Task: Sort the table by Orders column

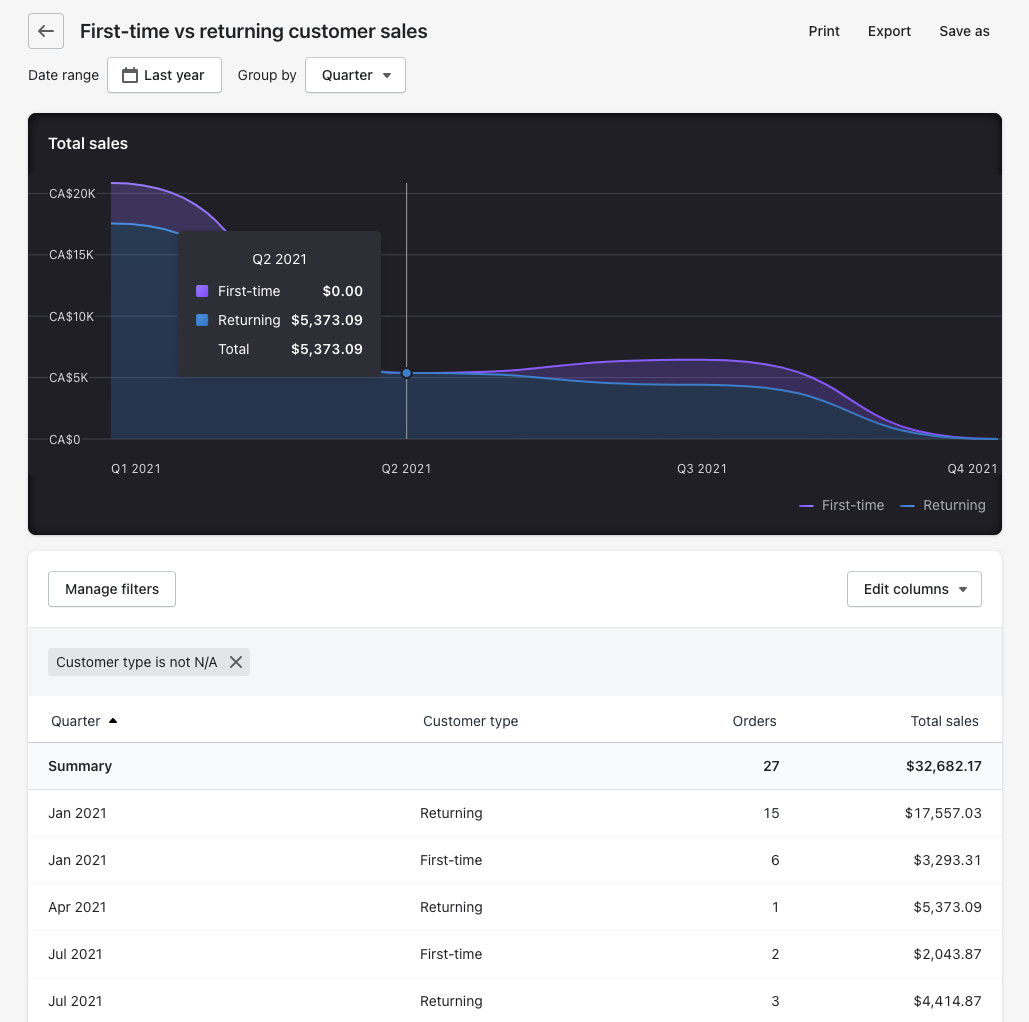Action: (x=754, y=720)
